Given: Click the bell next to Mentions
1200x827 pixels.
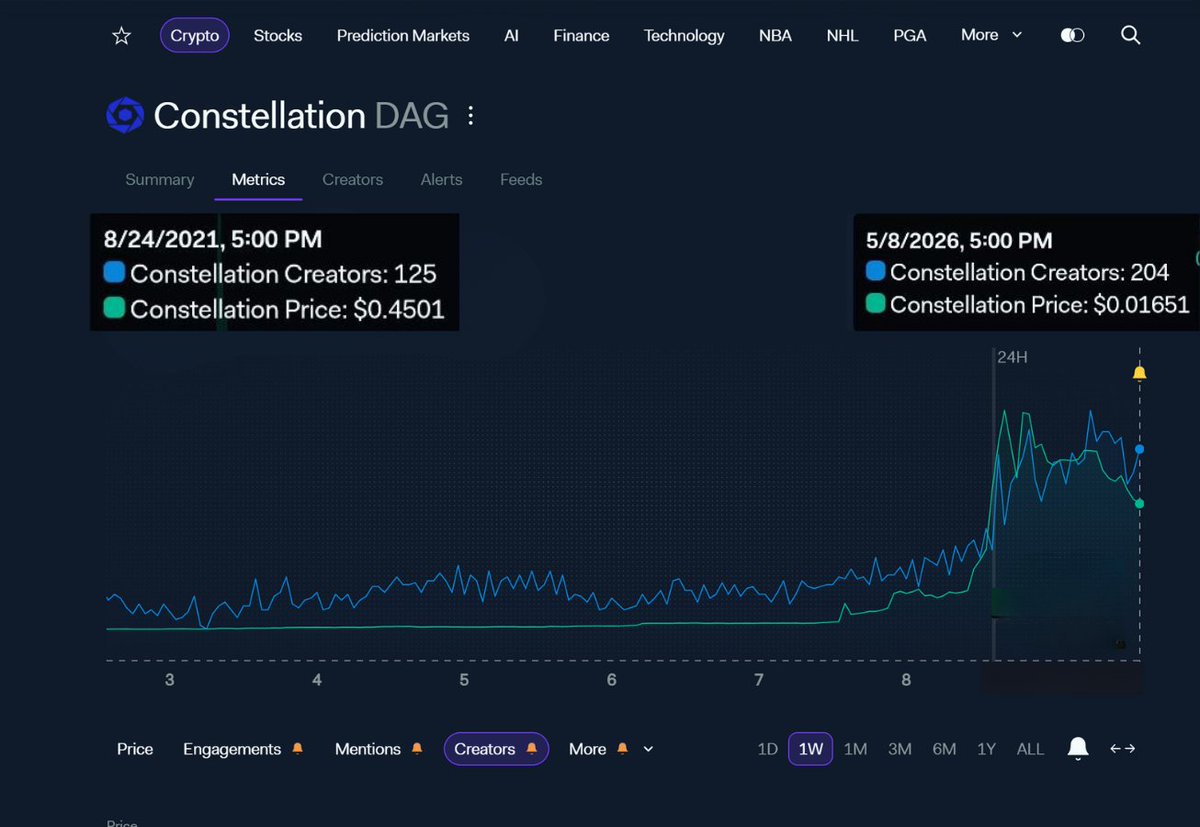Looking at the screenshot, I should click(x=417, y=749).
